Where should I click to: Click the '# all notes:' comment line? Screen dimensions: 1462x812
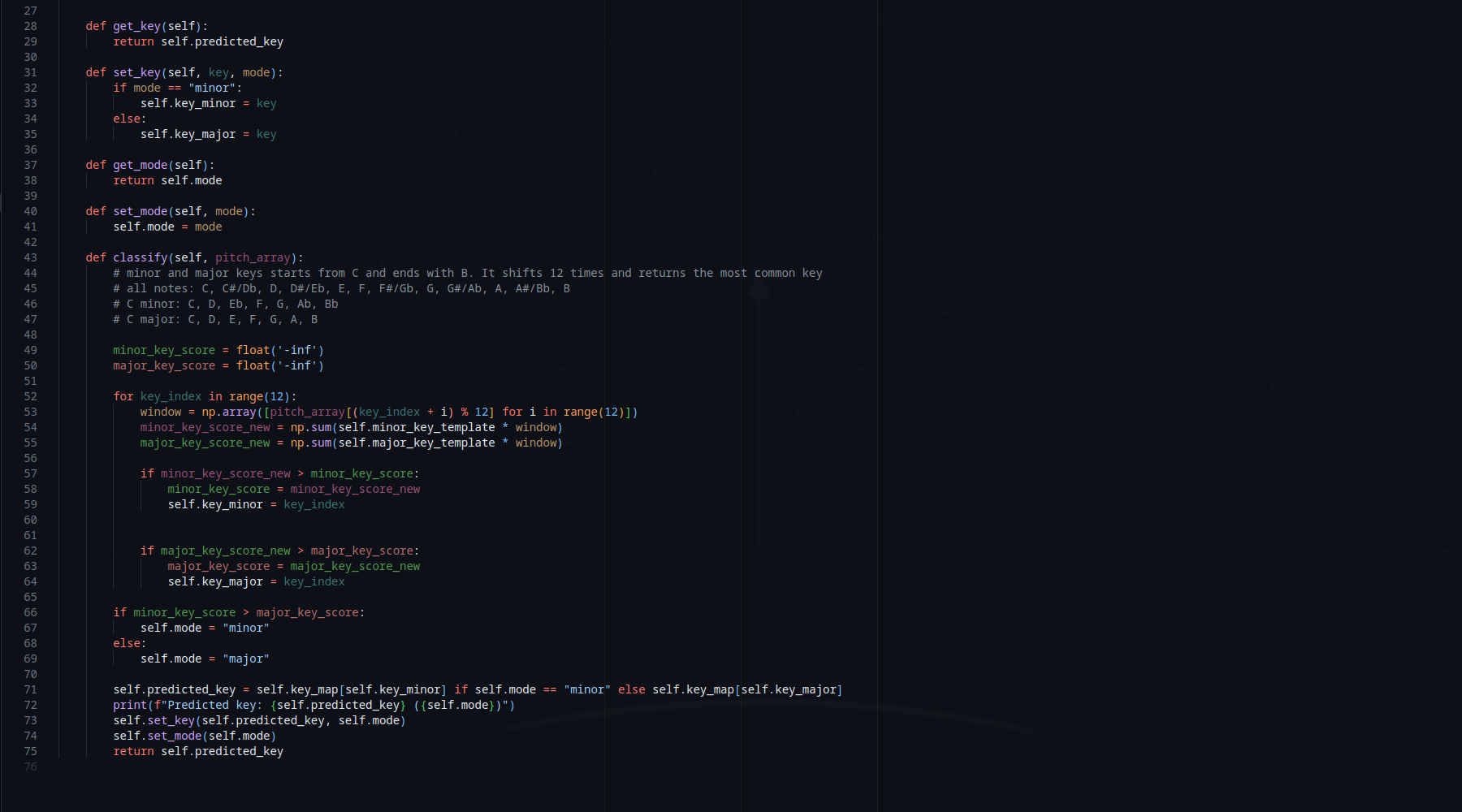(342, 288)
